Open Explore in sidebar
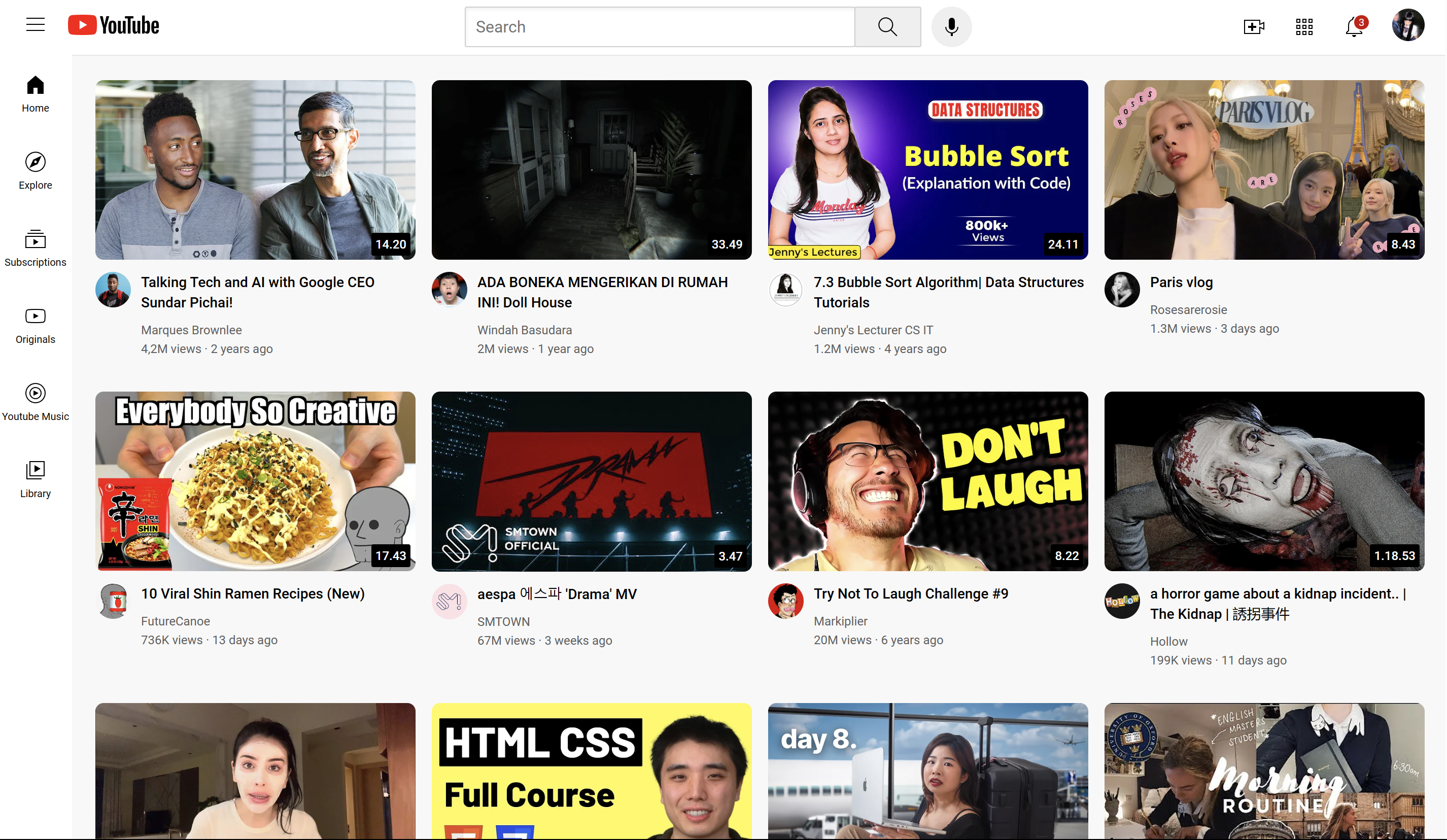The image size is (1447, 840). 36,171
